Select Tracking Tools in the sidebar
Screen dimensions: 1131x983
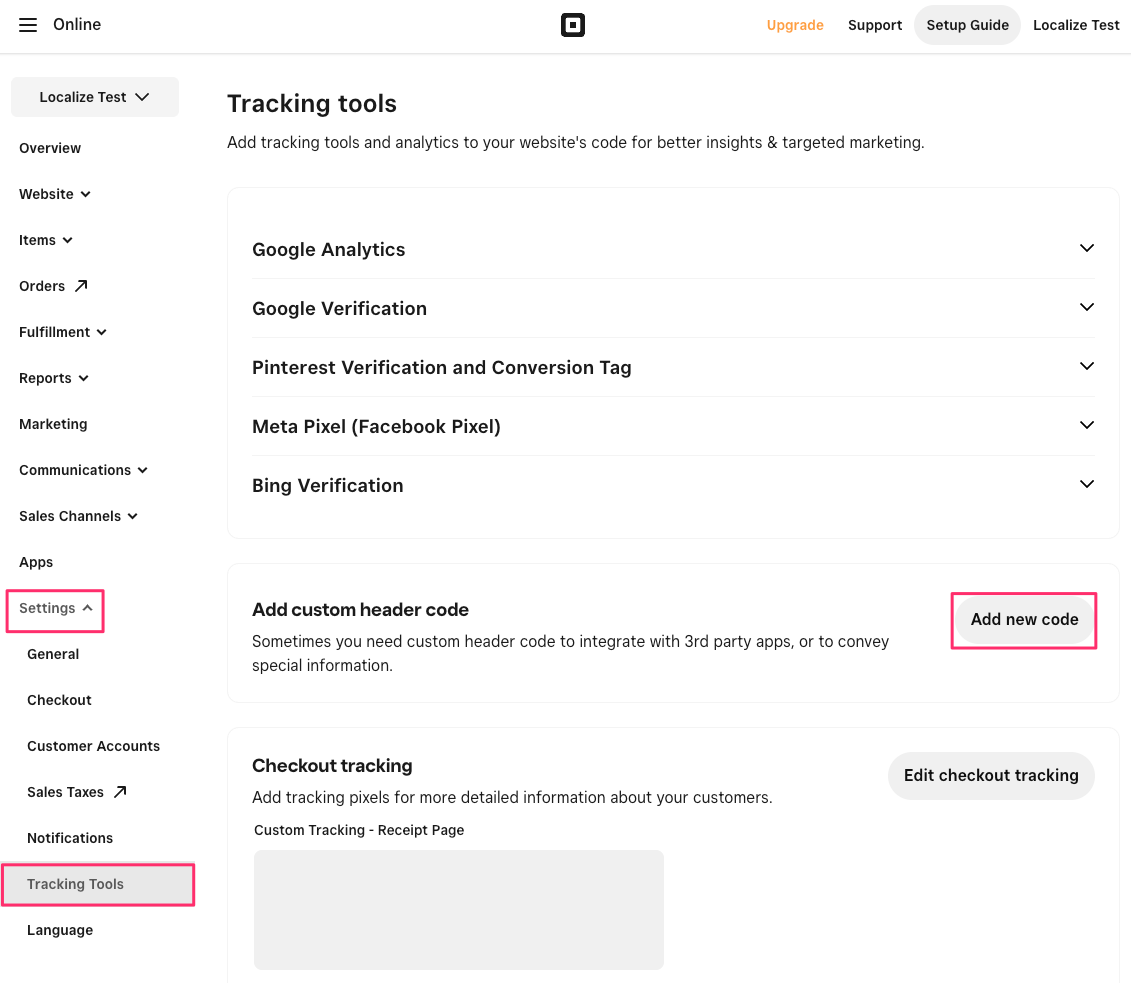[98, 884]
